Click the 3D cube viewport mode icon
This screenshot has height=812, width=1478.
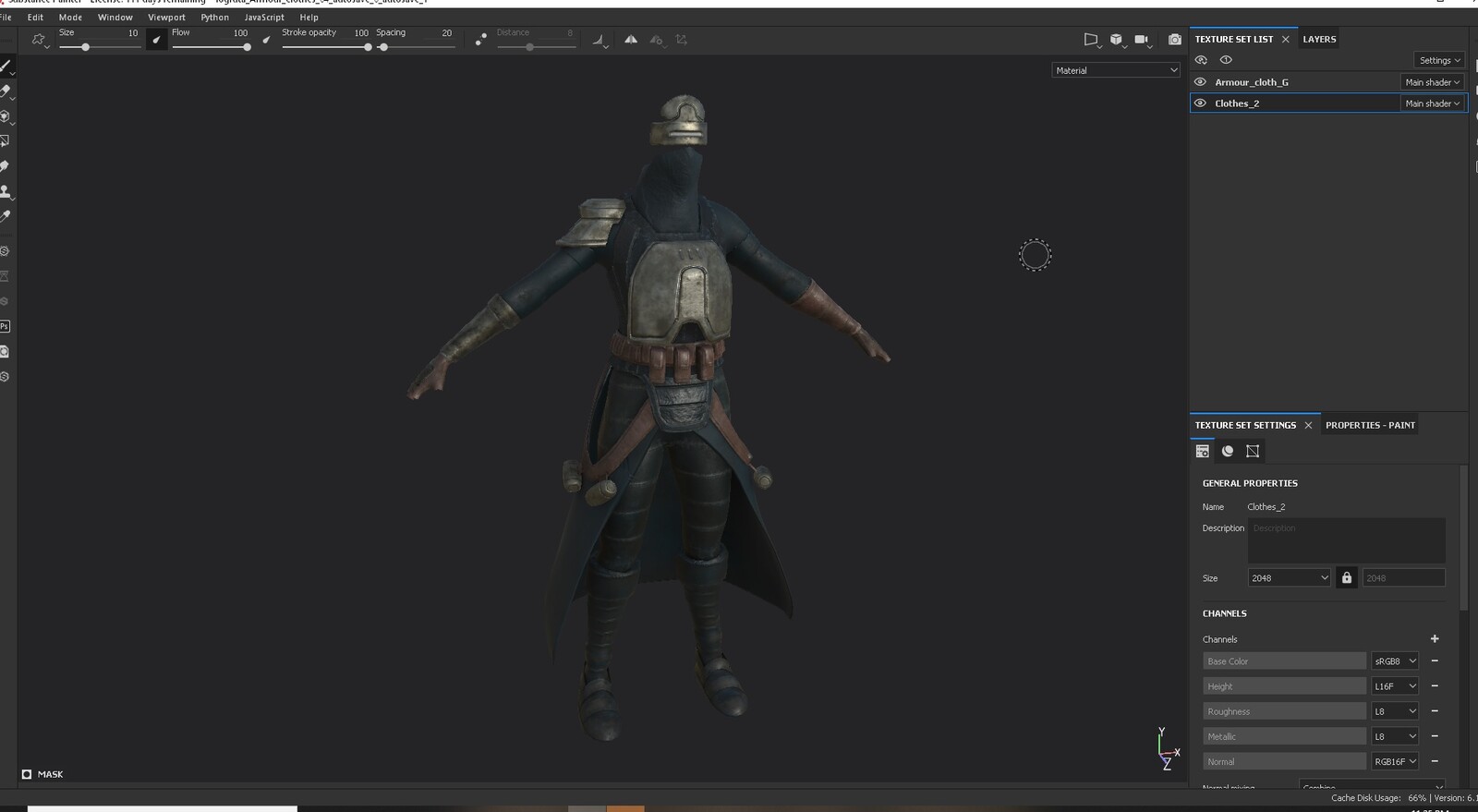(x=1116, y=40)
